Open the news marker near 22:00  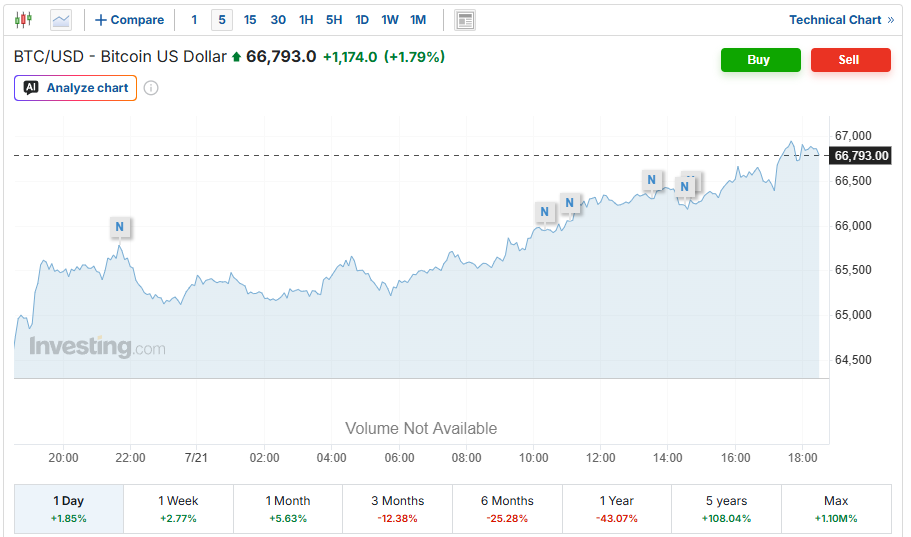click(120, 227)
